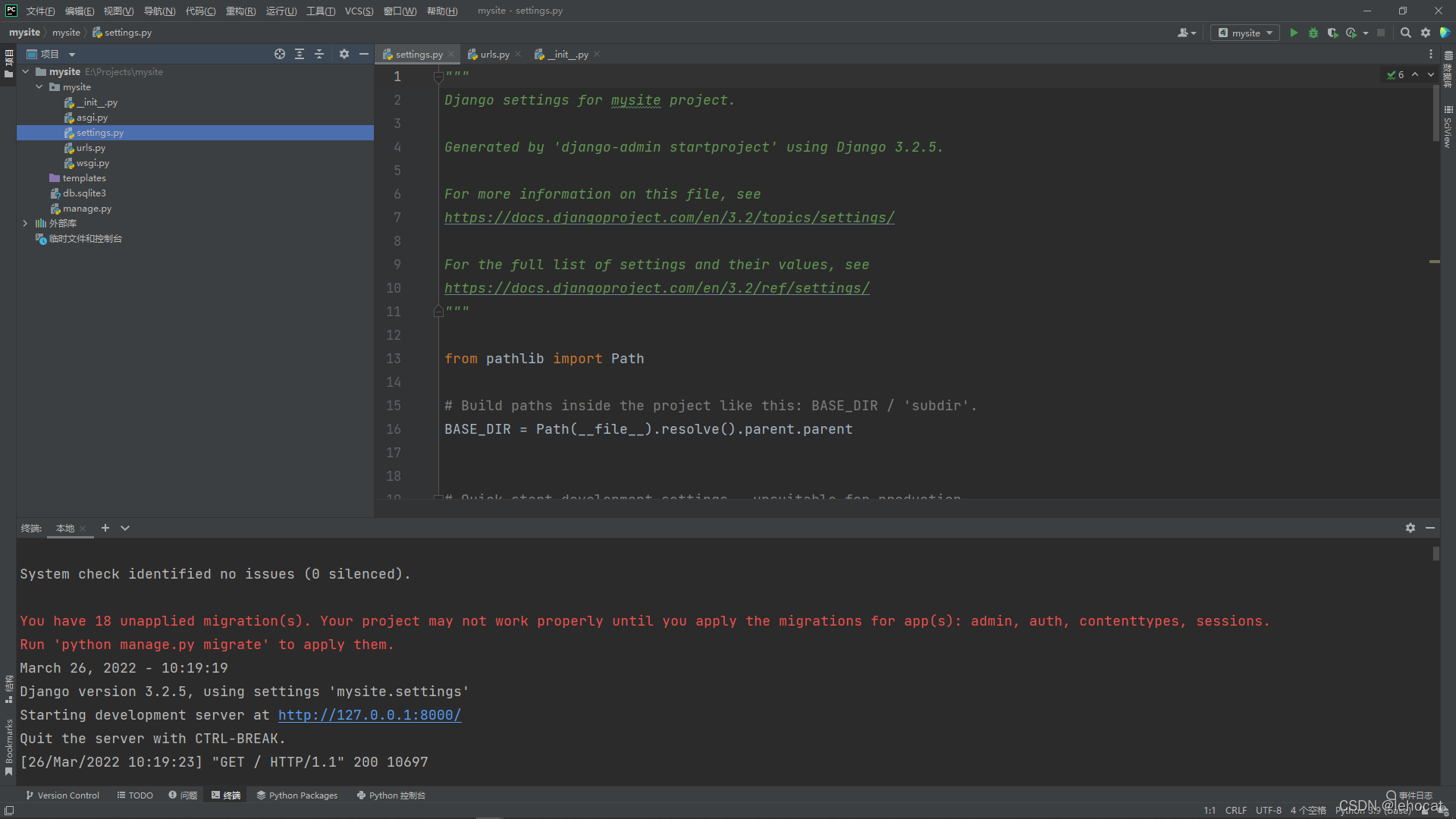Open the user account icon menu
Image resolution: width=1456 pixels, height=819 pixels.
[1186, 33]
